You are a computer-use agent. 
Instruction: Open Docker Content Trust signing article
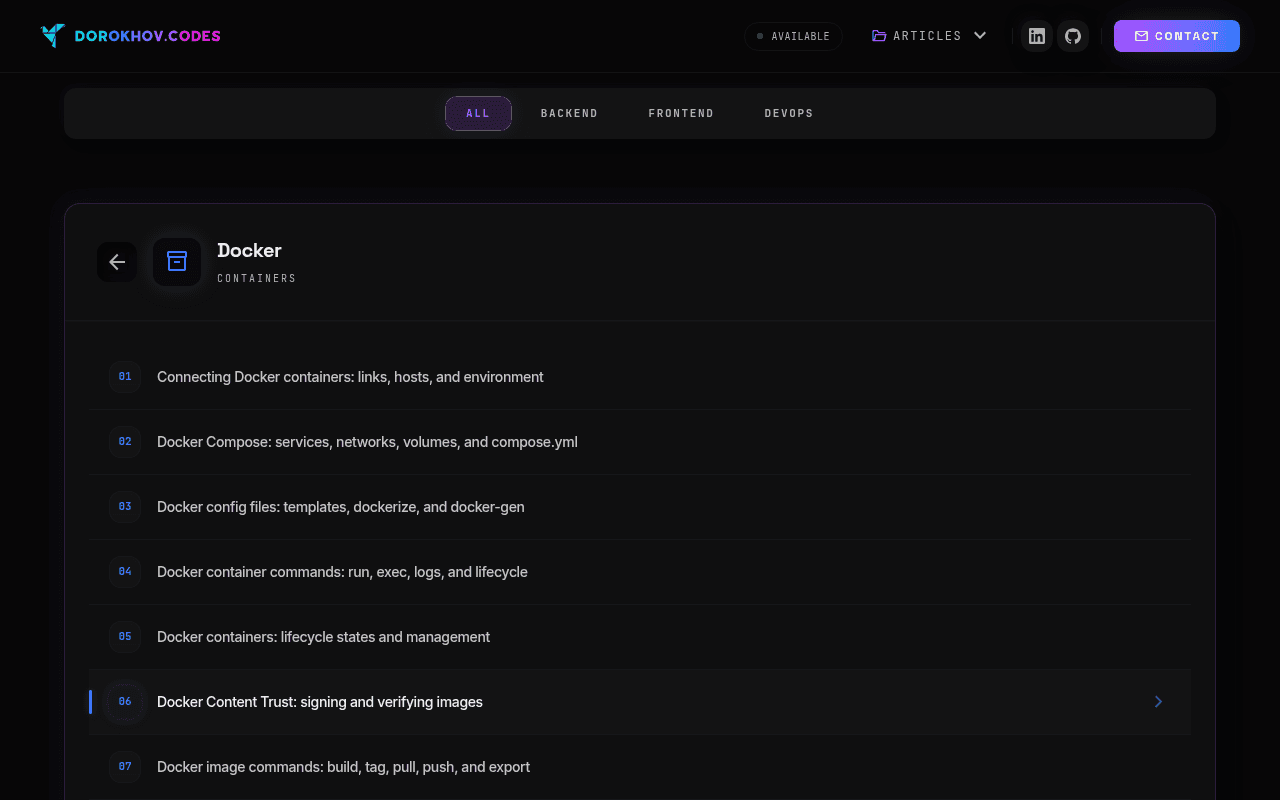click(640, 702)
